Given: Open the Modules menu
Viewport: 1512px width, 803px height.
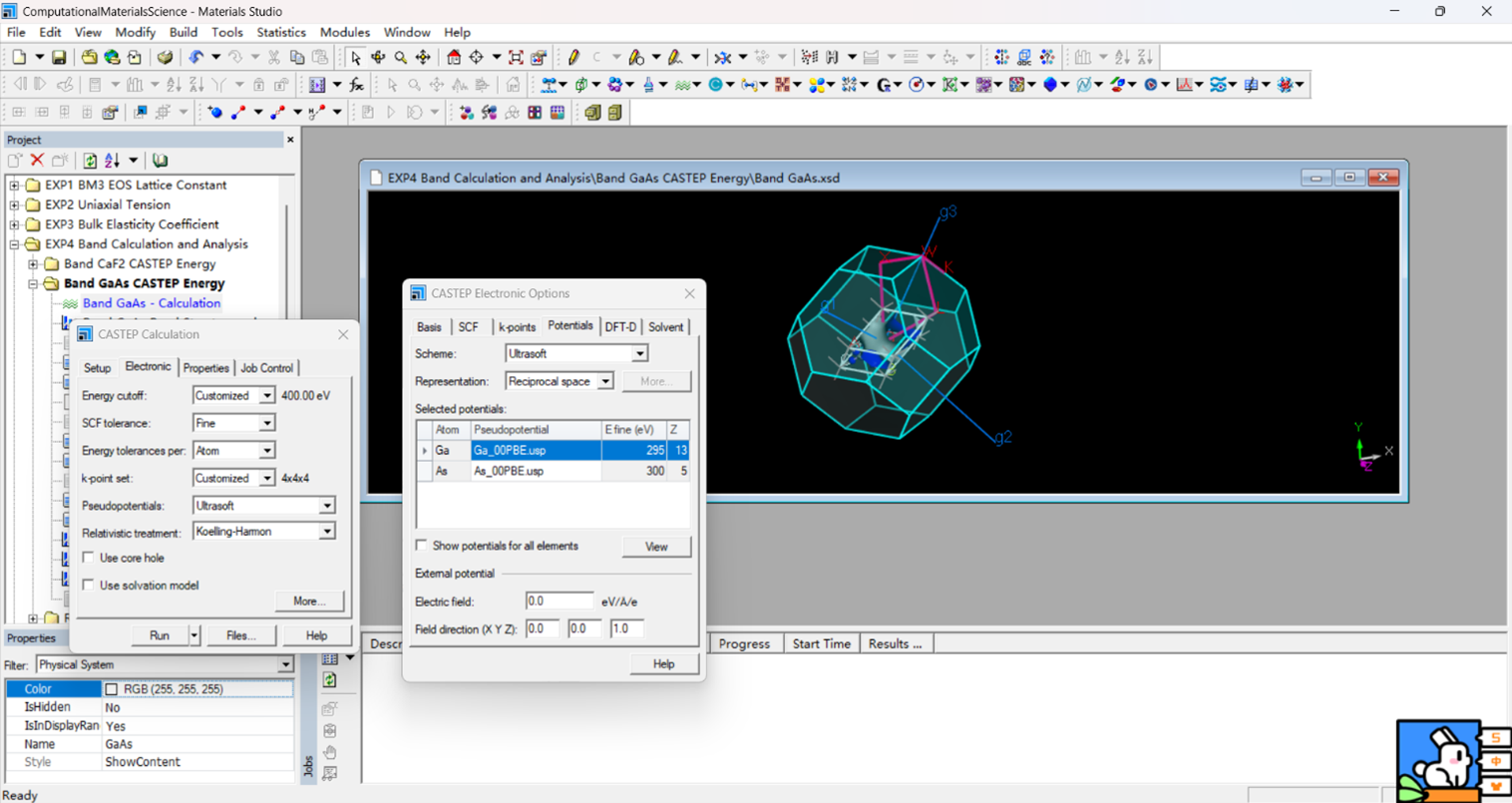Looking at the screenshot, I should tap(344, 32).
